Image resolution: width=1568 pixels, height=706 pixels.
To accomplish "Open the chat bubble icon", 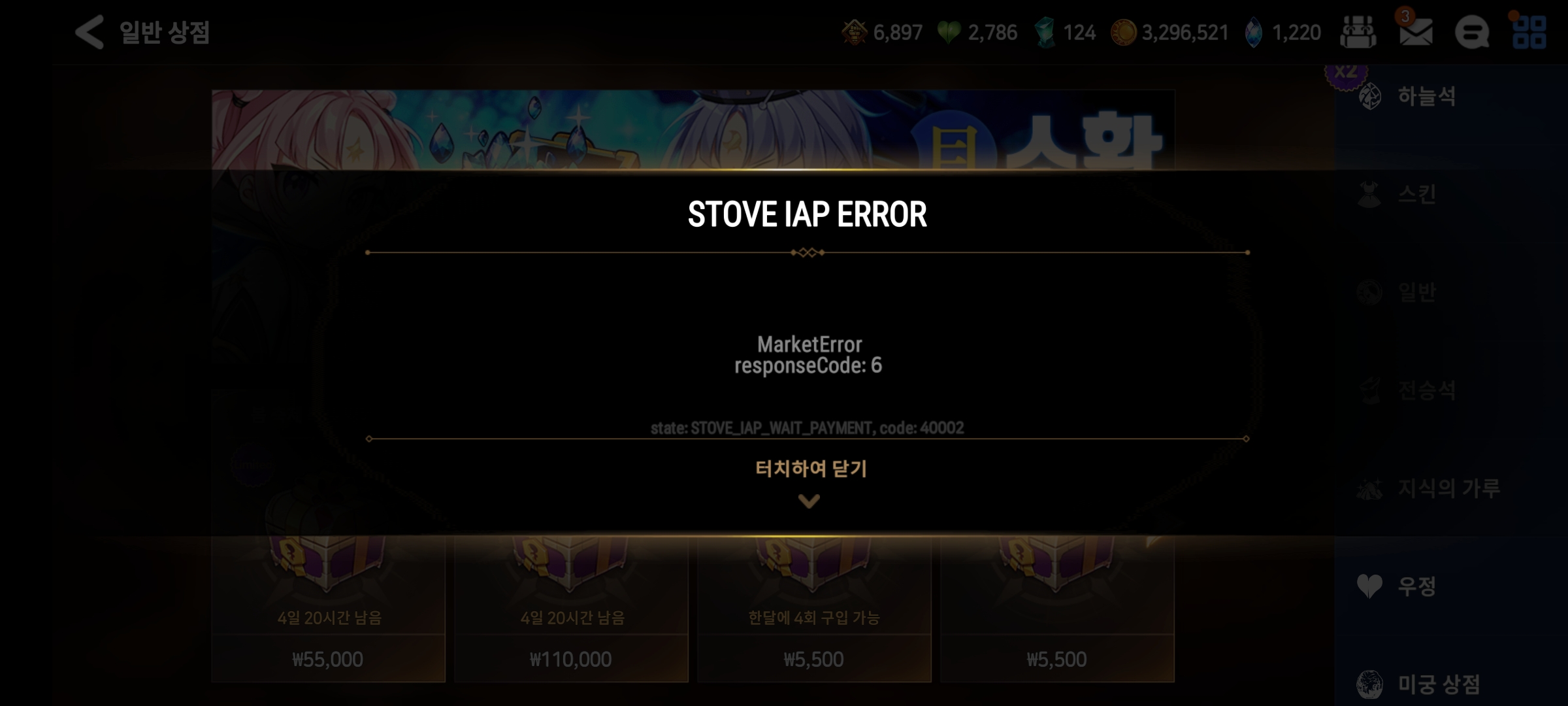I will pyautogui.click(x=1472, y=32).
